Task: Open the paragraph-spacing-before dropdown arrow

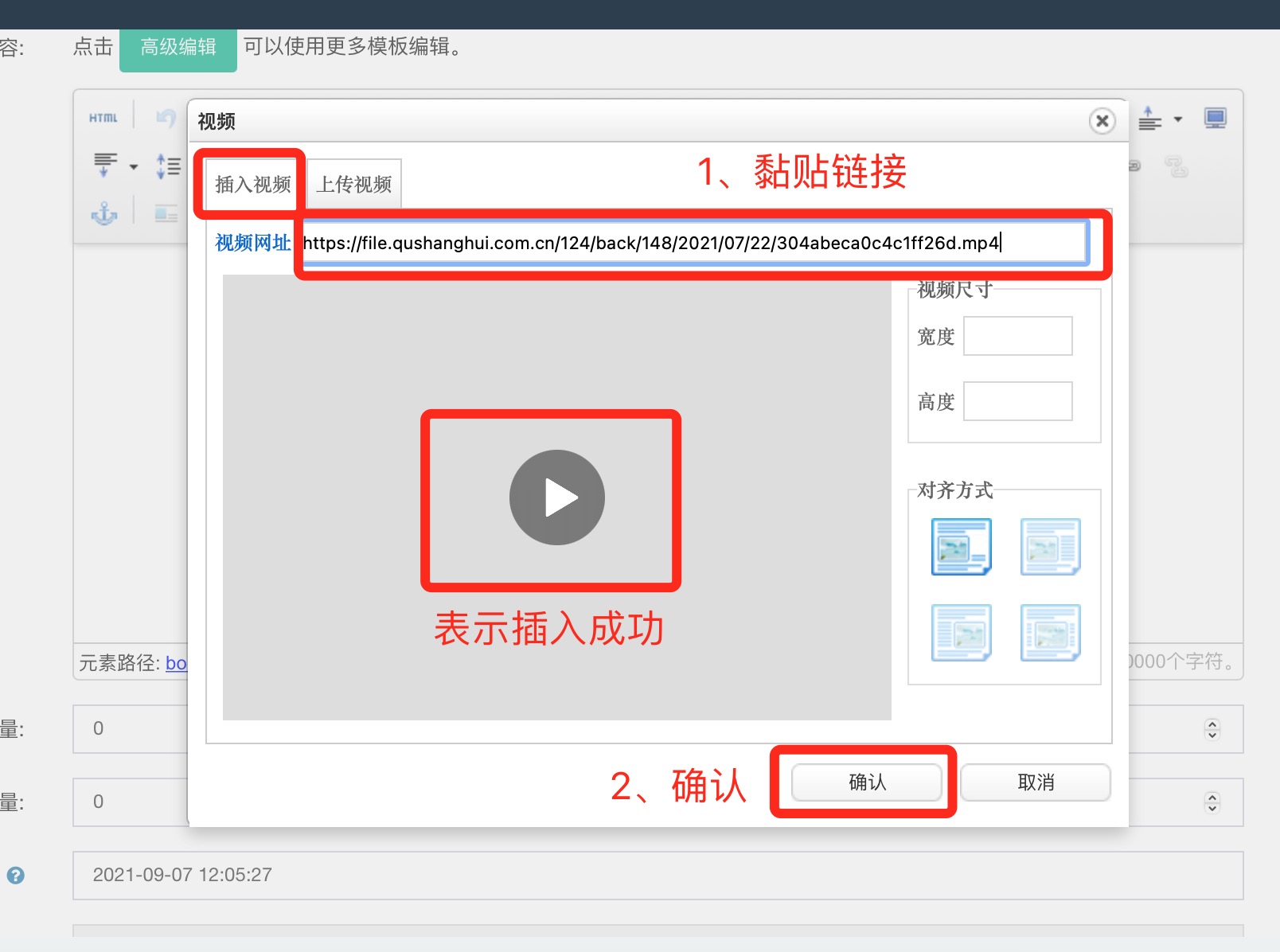Action: click(x=1178, y=119)
